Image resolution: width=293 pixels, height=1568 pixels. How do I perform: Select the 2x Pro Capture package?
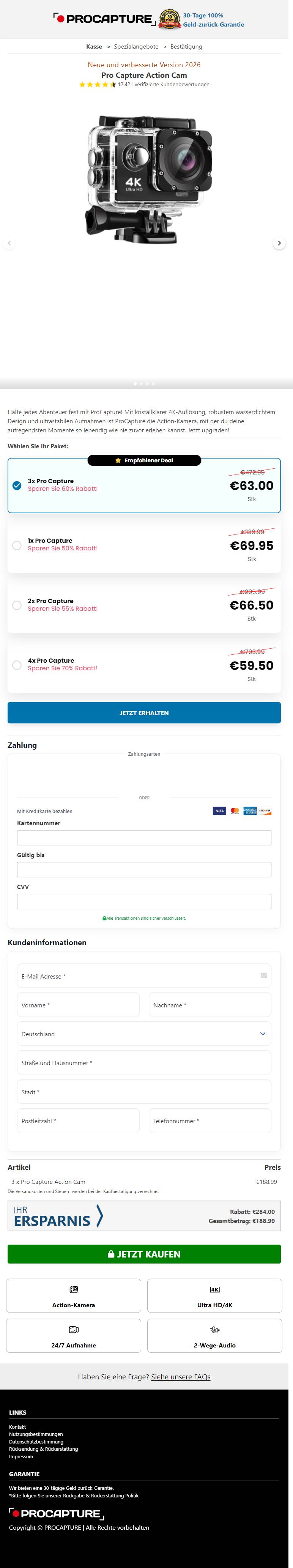point(17,605)
